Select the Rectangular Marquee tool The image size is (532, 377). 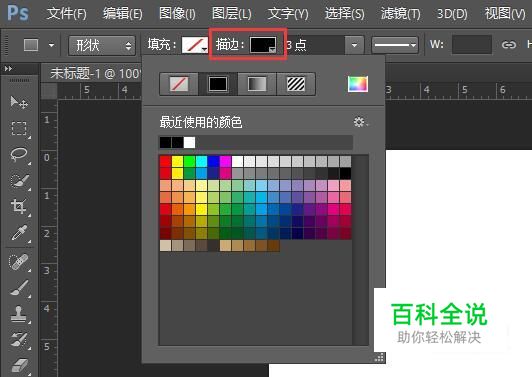(19, 129)
